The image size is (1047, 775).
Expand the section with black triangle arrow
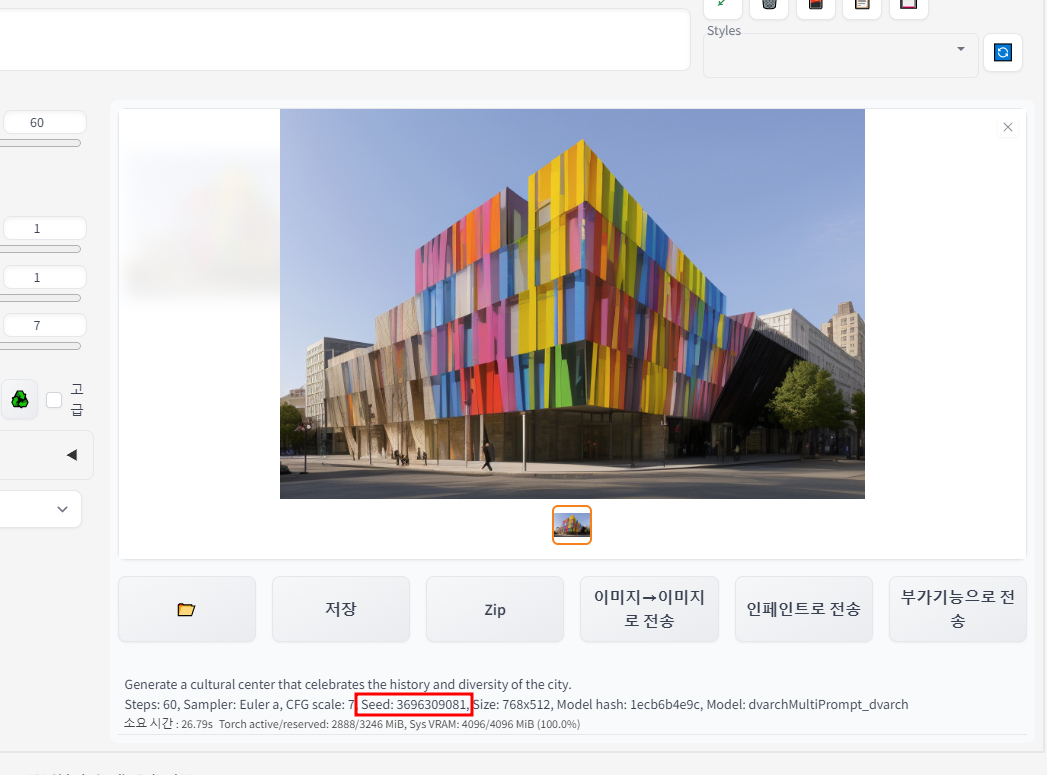tap(71, 455)
